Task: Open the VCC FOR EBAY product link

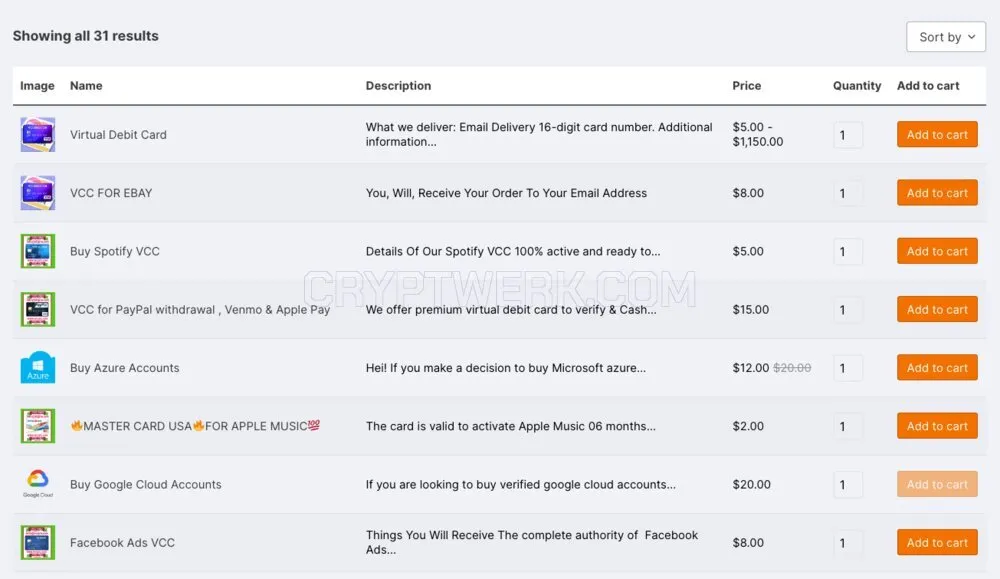Action: [111, 193]
